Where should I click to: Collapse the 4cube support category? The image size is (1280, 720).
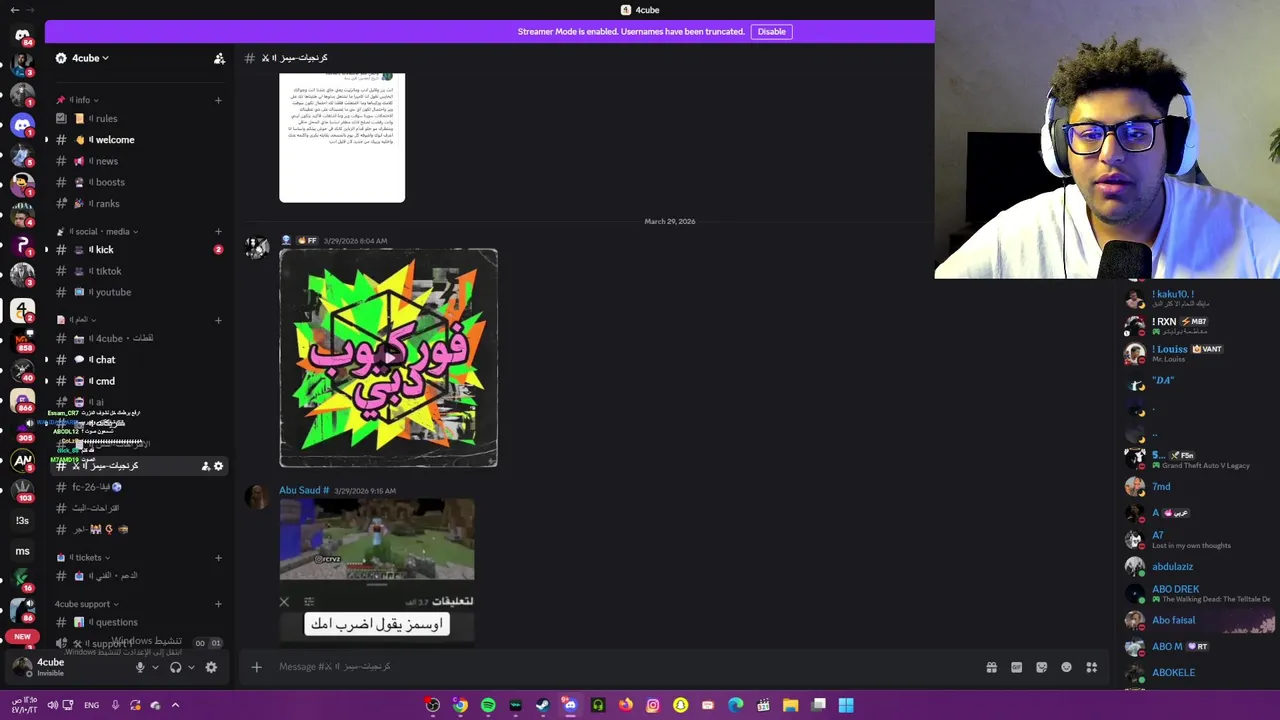(87, 604)
